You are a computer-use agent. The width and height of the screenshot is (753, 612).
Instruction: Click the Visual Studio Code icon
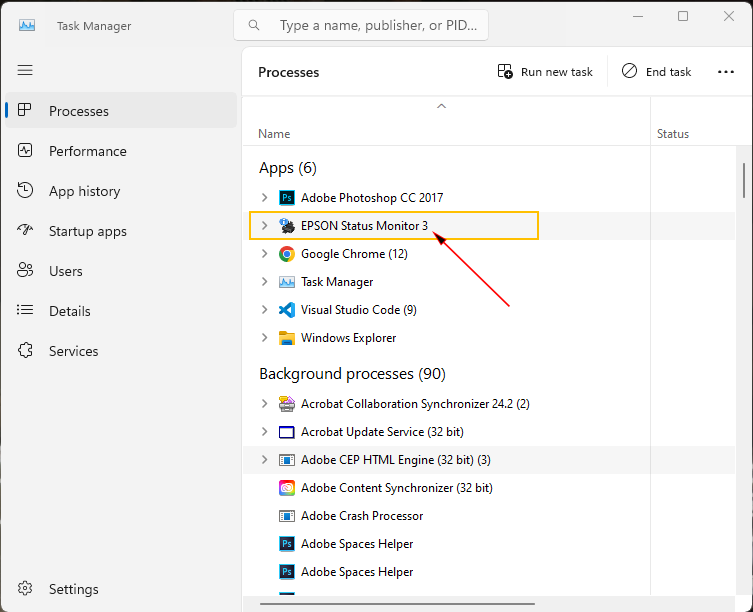pyautogui.click(x=287, y=310)
